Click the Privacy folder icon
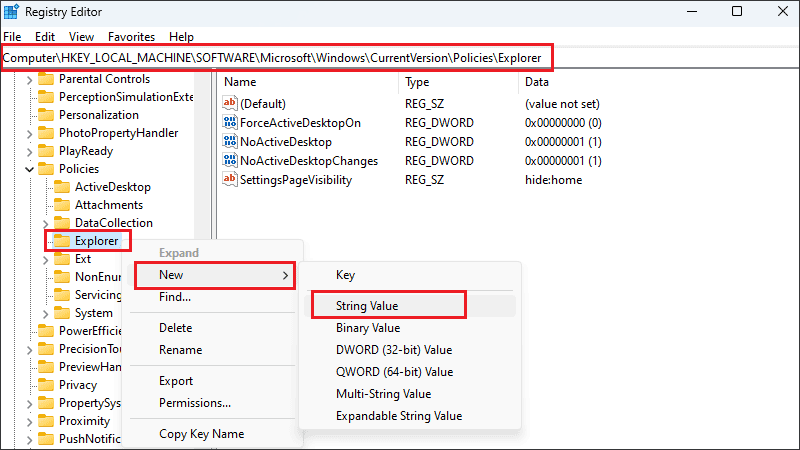This screenshot has height=450, width=800. (46, 385)
